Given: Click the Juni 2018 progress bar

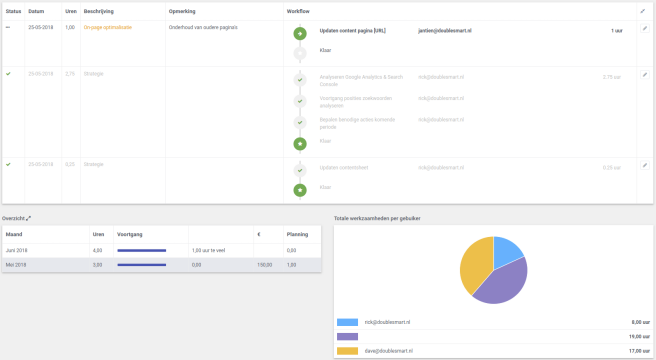Looking at the screenshot, I should click(142, 250).
